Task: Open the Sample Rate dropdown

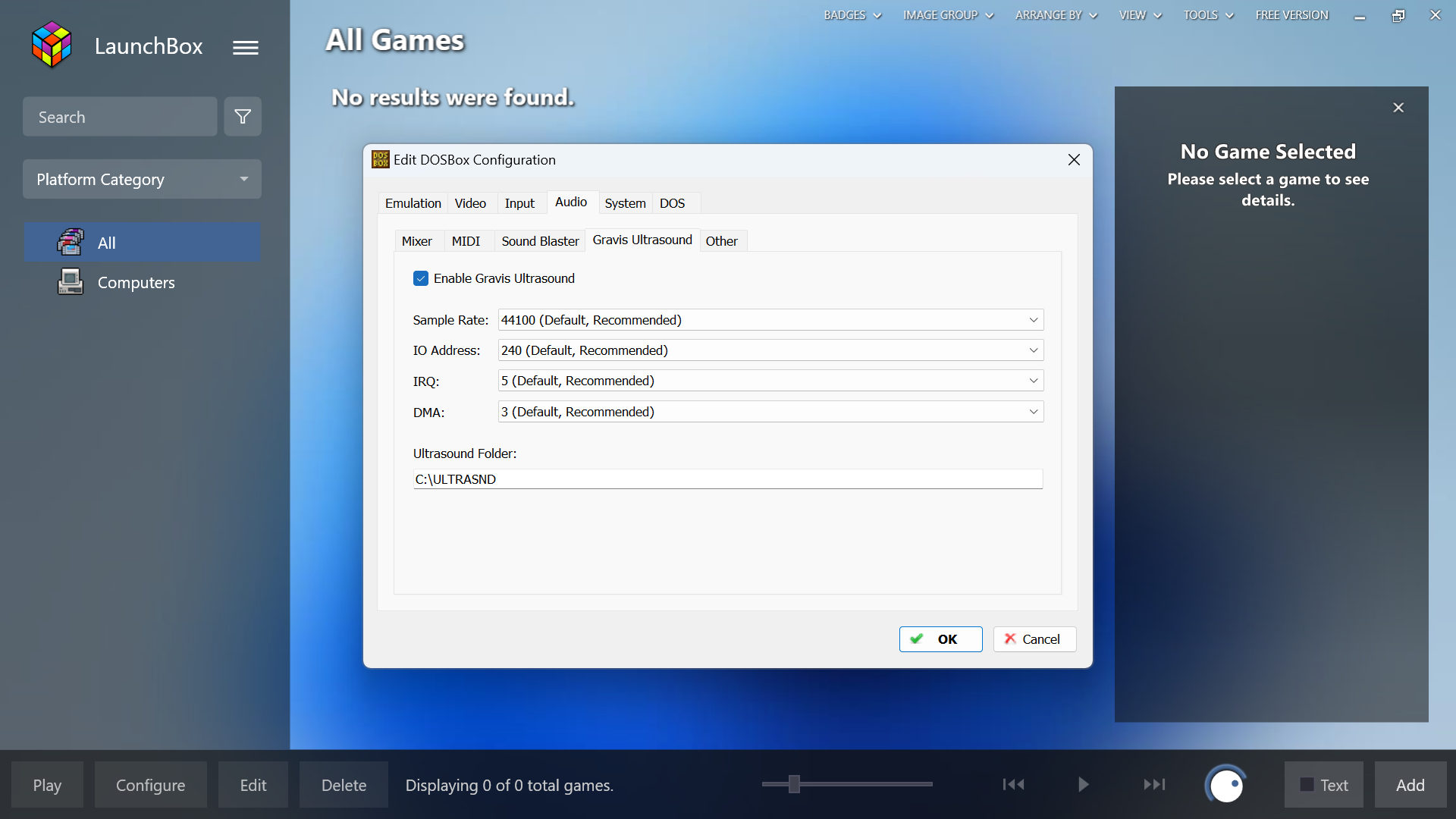Action: click(1033, 319)
